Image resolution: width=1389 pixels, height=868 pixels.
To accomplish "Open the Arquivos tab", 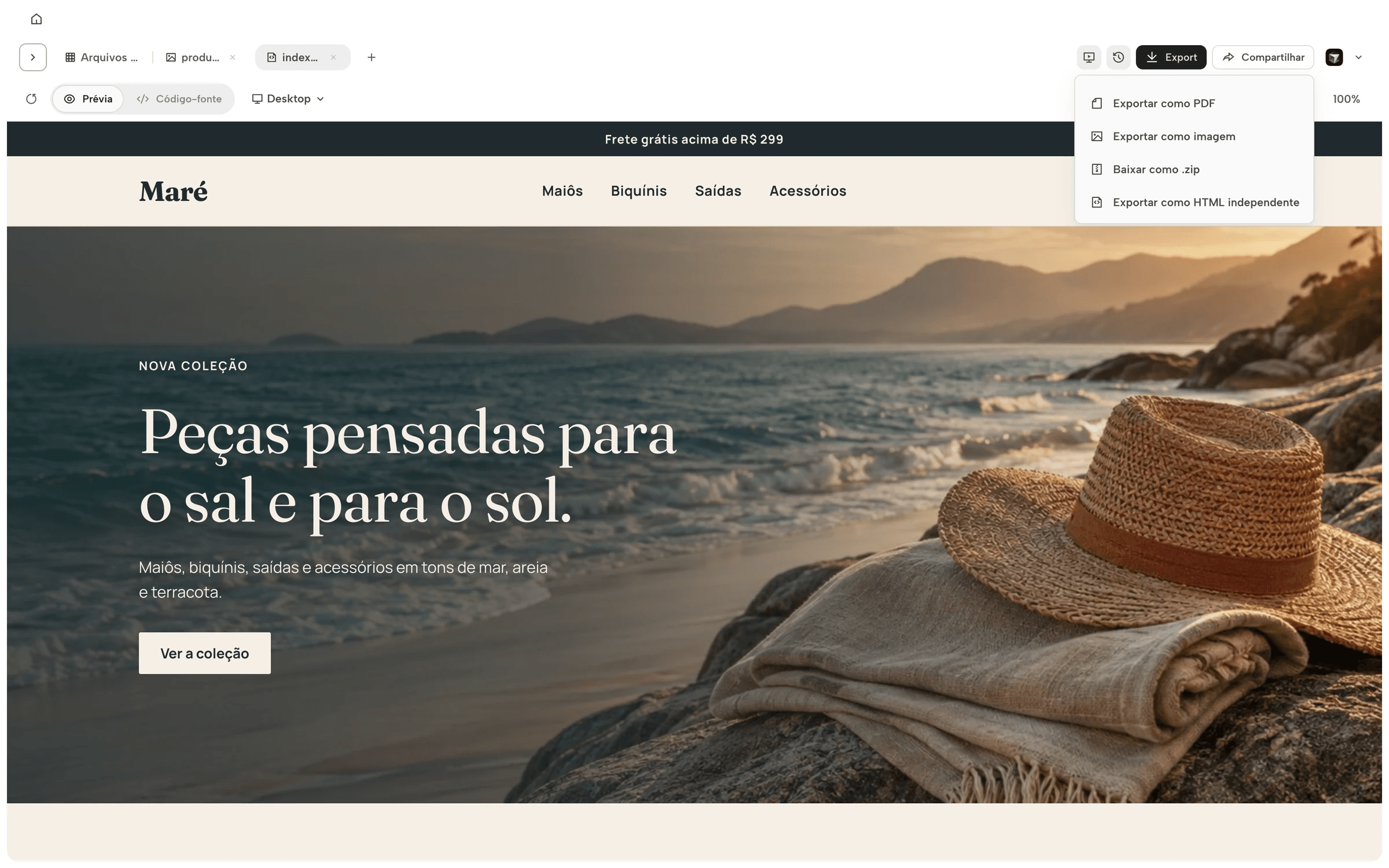I will pos(102,57).
